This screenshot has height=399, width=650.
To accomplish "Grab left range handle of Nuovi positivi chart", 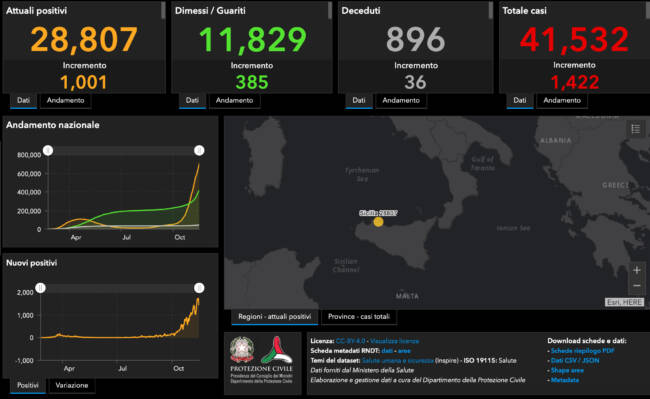I will 40,288.
